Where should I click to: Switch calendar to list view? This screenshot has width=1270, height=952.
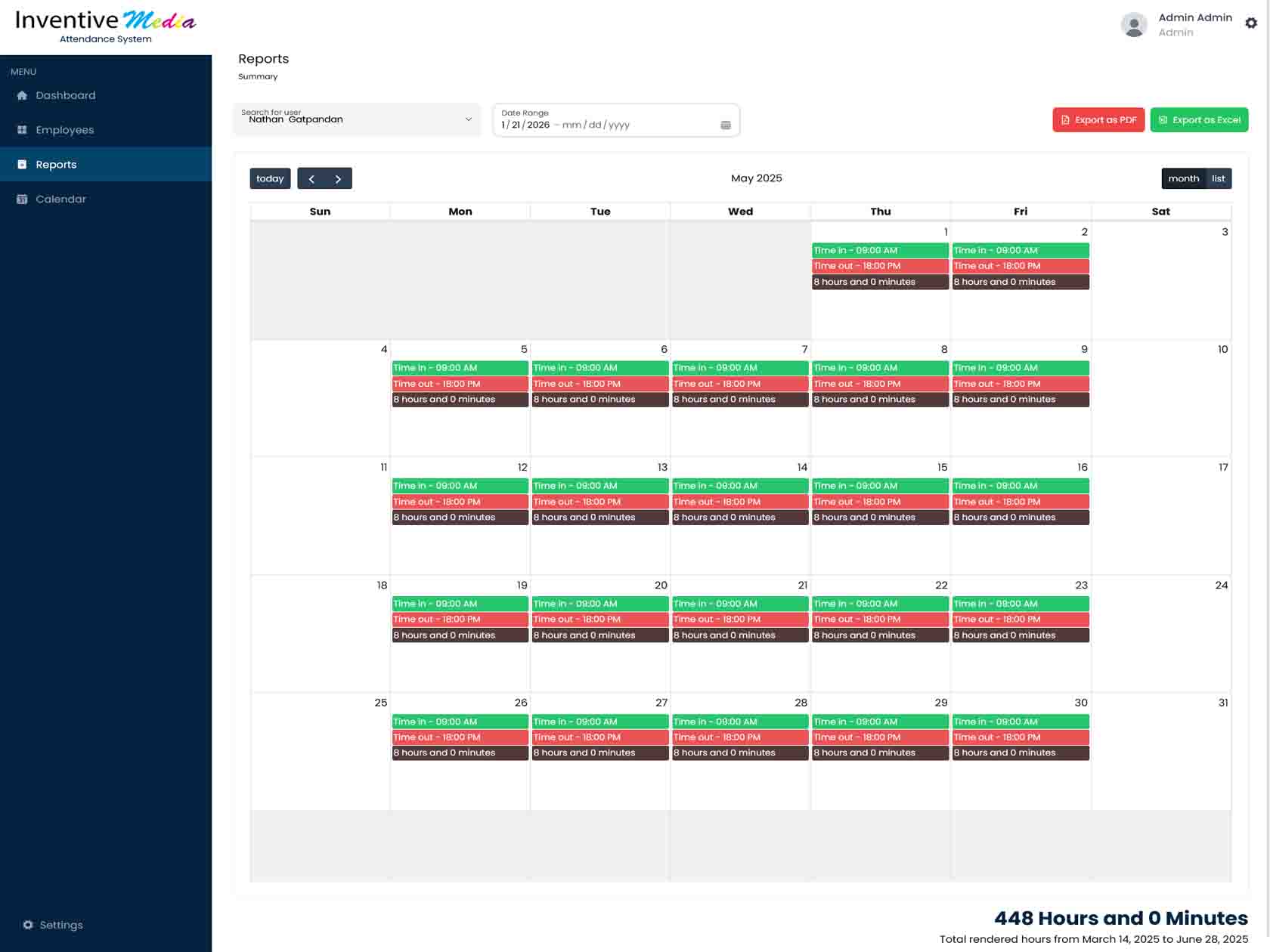[1218, 179]
